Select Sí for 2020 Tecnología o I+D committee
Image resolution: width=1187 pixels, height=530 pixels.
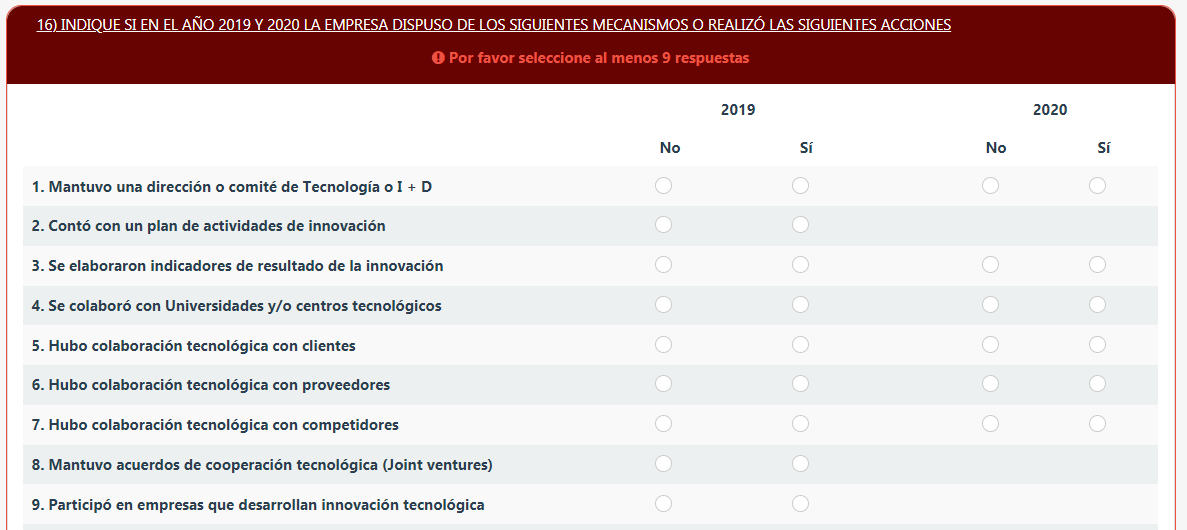click(1097, 186)
